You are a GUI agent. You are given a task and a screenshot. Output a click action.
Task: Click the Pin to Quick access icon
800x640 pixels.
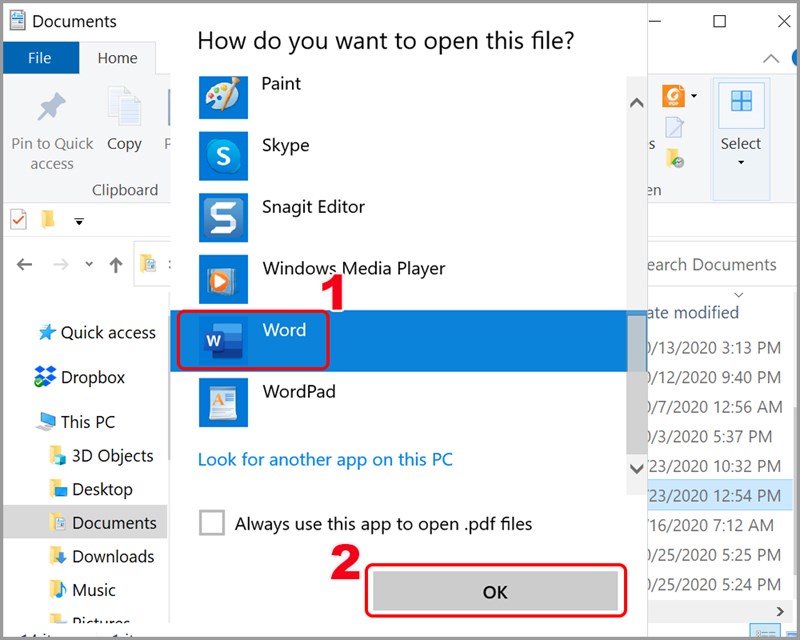point(51,106)
